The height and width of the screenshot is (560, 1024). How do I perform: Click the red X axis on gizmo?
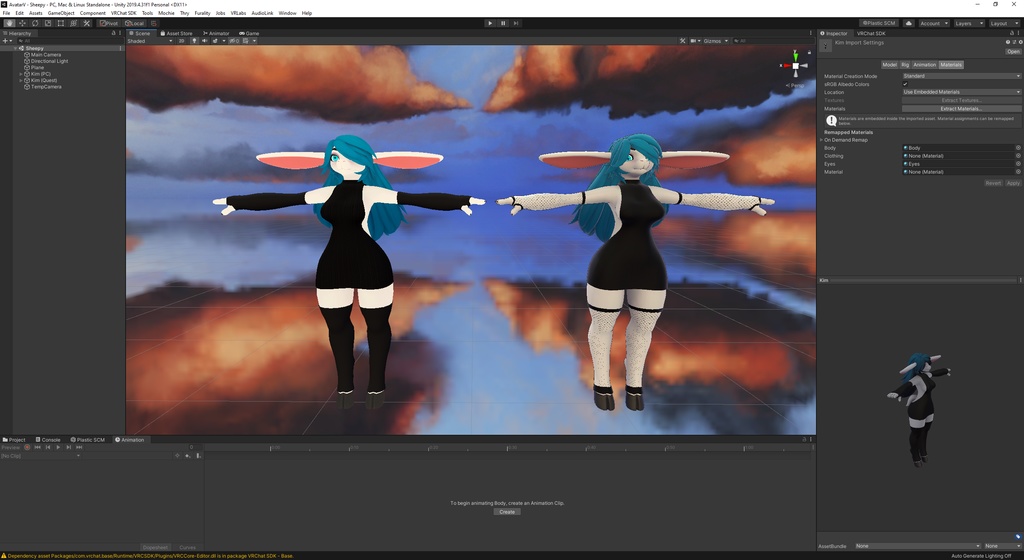[x=786, y=65]
